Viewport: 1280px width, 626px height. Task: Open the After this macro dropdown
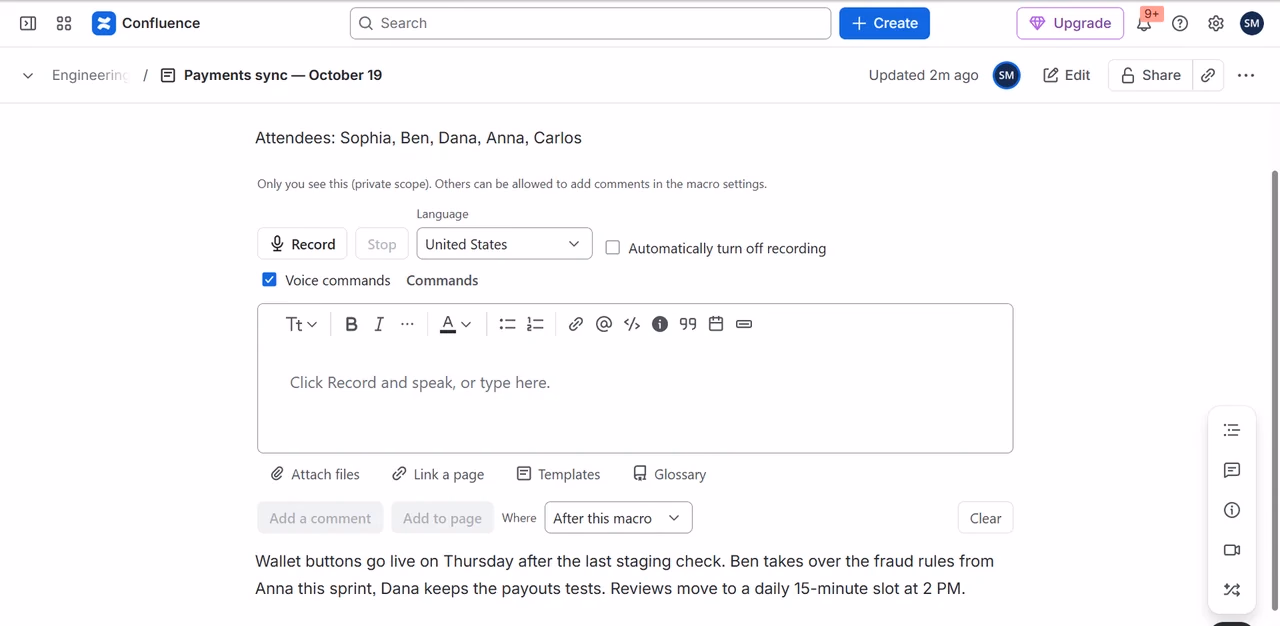[618, 518]
